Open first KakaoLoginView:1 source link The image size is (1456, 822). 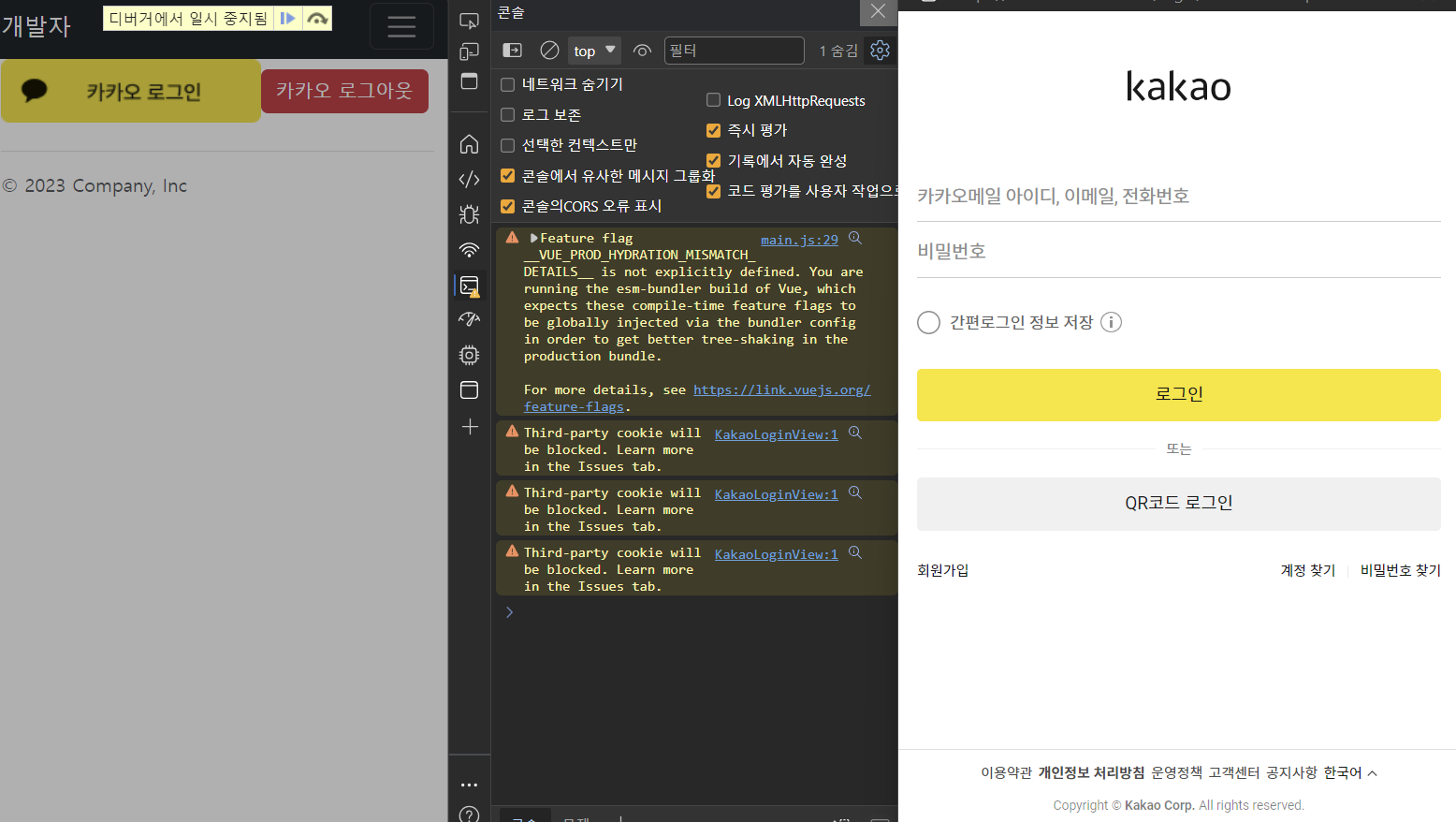tap(777, 434)
